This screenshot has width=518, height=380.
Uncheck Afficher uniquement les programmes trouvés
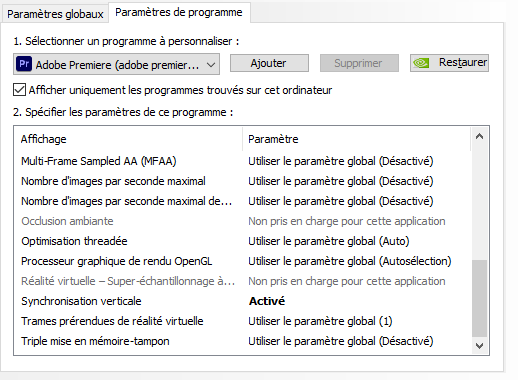point(19,90)
